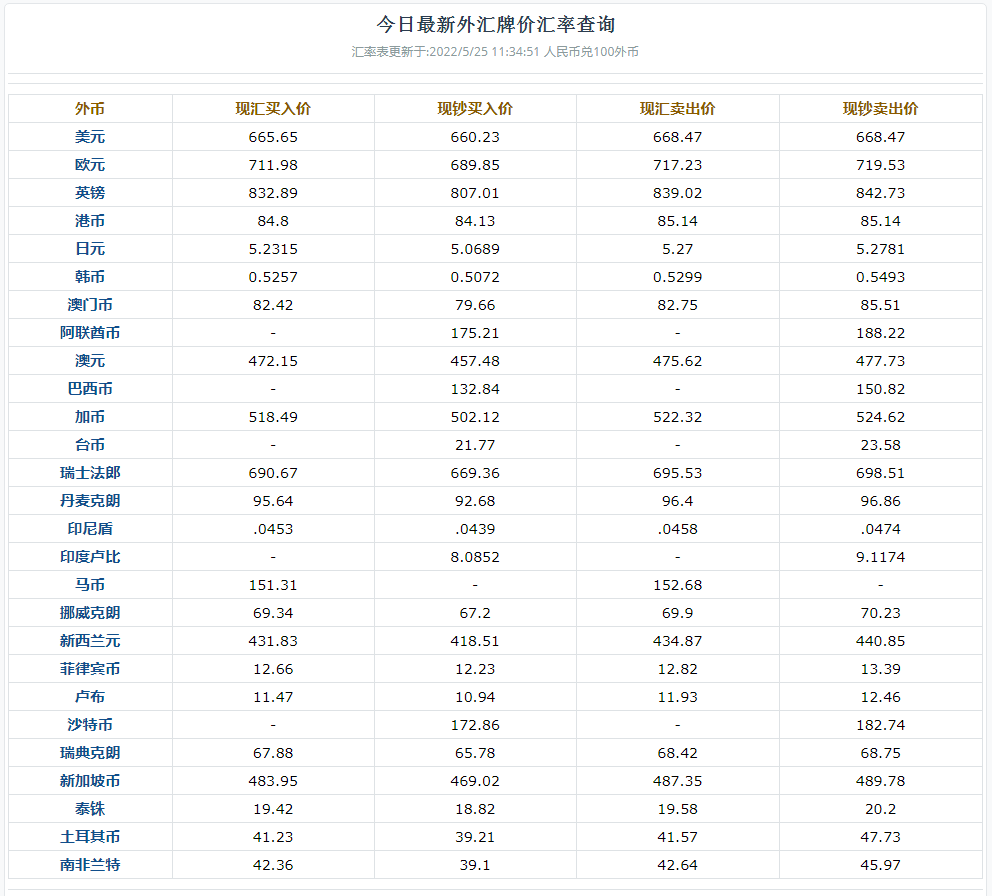This screenshot has width=992, height=896.
Task: Select the value 842.73 in 英镑 row
Action: tap(881, 192)
